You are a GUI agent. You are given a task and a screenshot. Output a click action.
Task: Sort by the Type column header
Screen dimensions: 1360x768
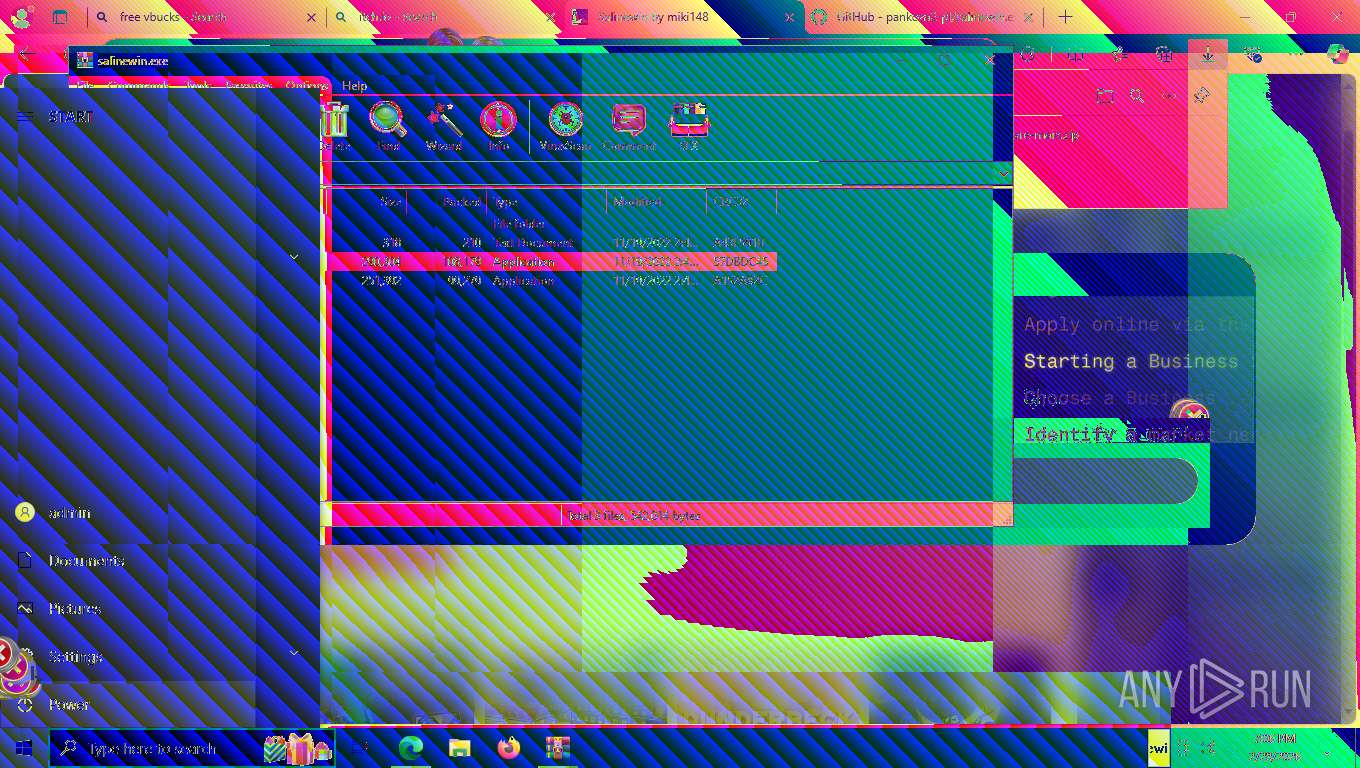tap(547, 201)
